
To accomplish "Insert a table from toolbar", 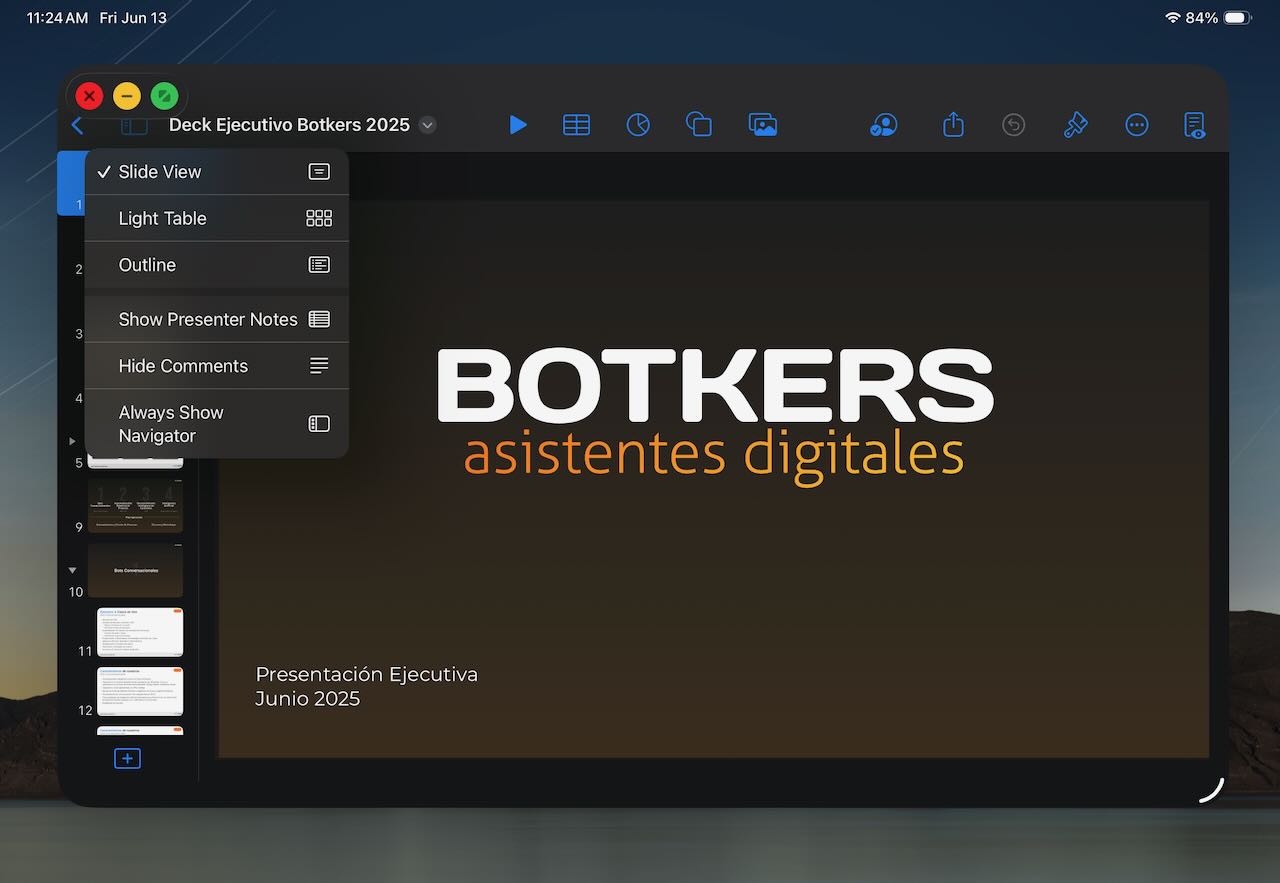I will point(576,125).
